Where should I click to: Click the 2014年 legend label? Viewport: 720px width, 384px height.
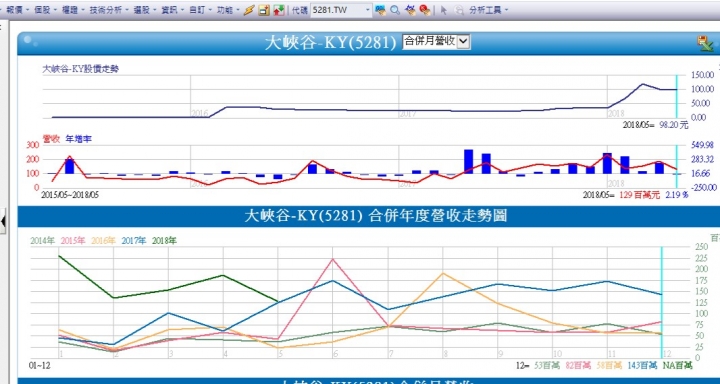(43, 240)
